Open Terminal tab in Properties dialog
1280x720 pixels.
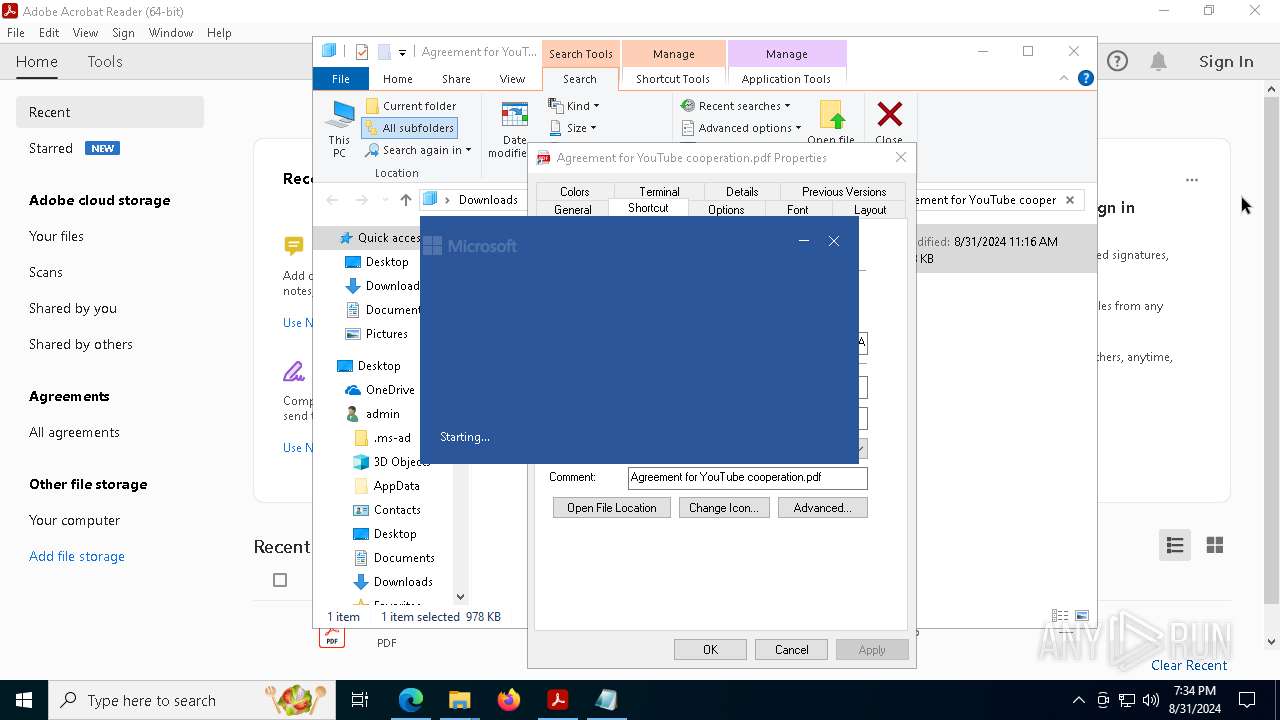point(659,192)
